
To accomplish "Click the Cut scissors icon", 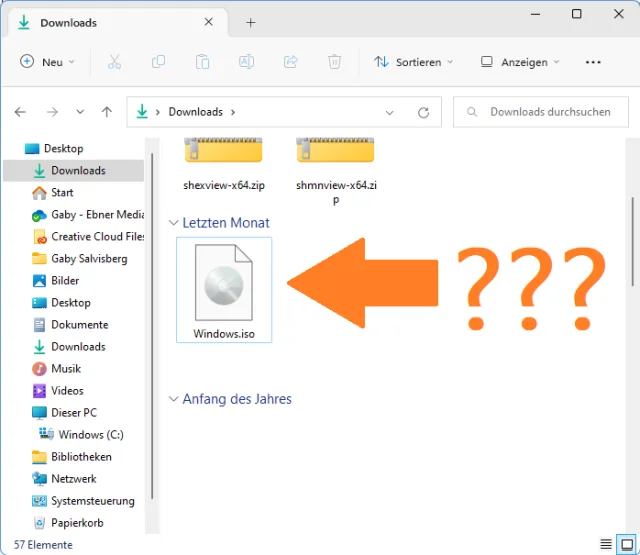I will pos(114,62).
